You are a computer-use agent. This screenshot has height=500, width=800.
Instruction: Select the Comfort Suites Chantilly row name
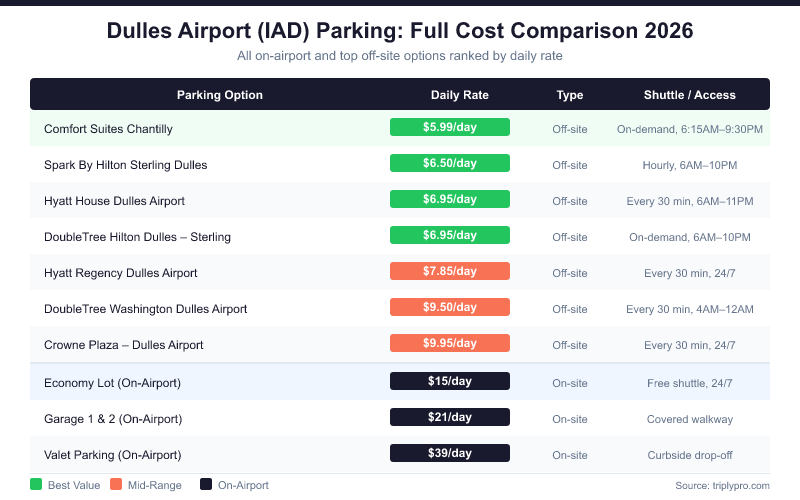tap(108, 129)
